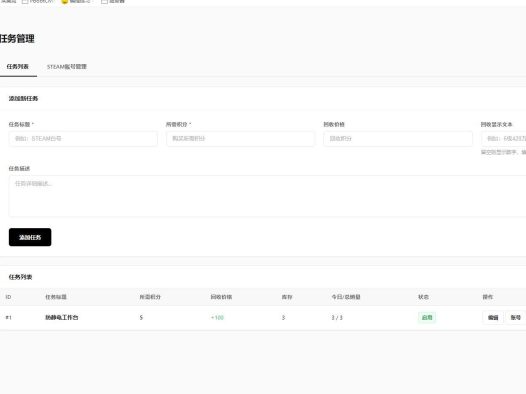Click the 任务标题 column header

(56, 297)
